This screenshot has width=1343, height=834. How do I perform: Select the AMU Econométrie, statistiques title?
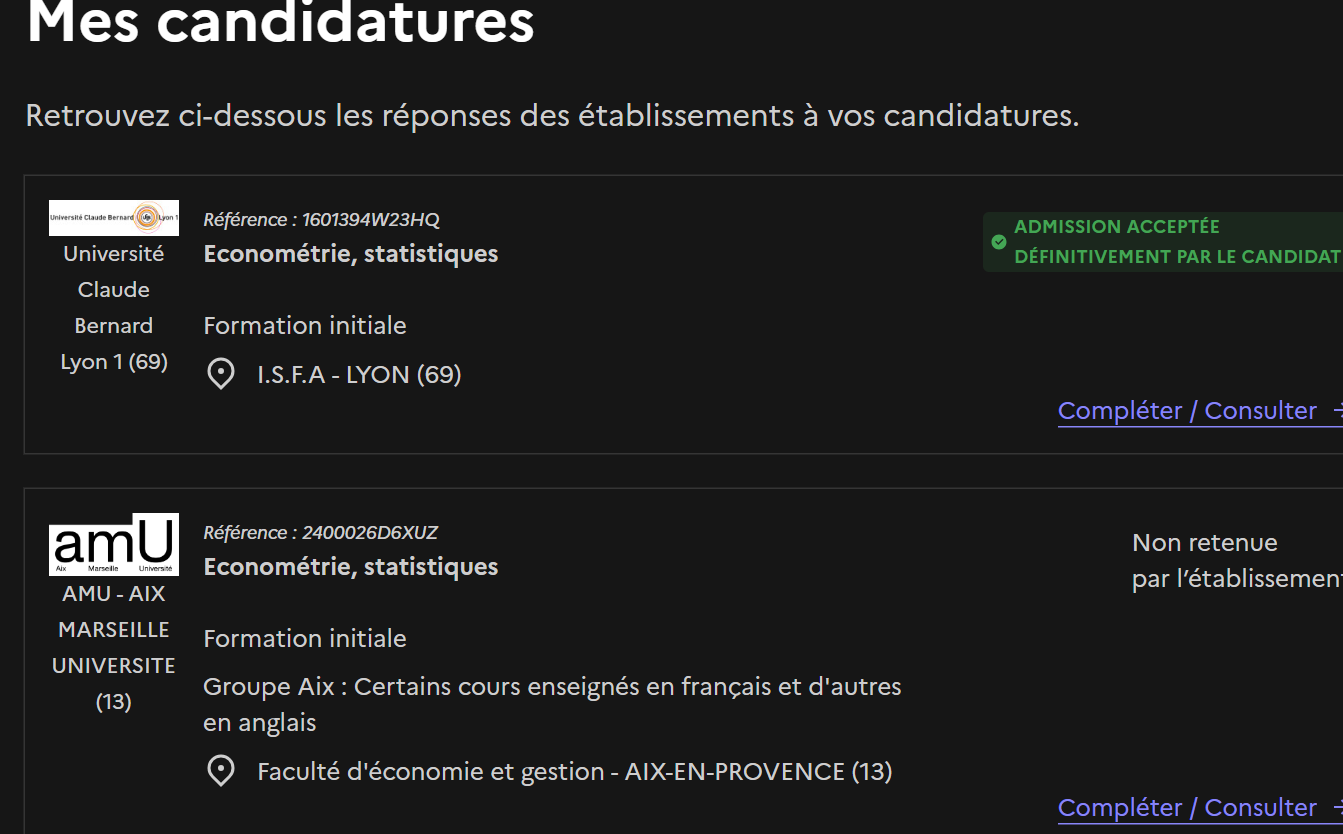[351, 567]
